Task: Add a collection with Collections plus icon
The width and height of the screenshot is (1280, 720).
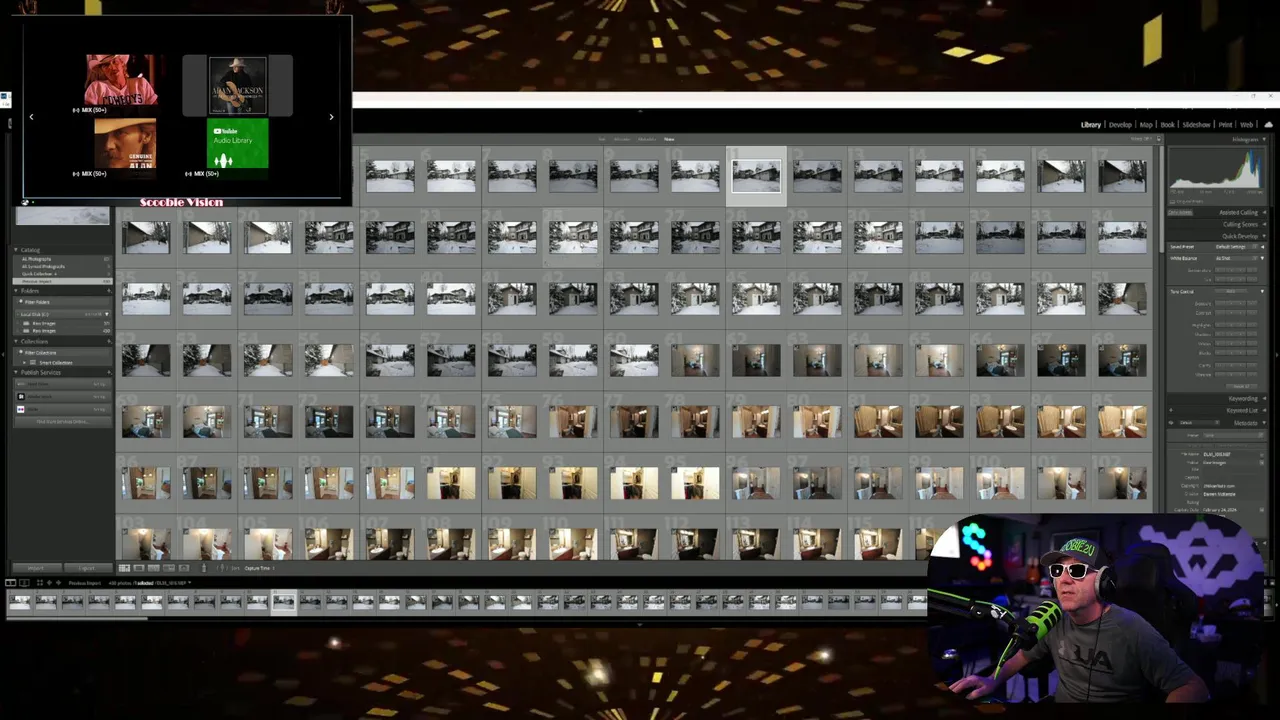Action: click(108, 342)
